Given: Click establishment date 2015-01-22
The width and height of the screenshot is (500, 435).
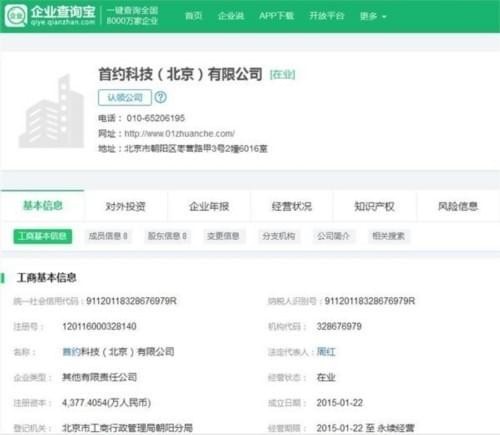Looking at the screenshot, I should click(x=340, y=403).
